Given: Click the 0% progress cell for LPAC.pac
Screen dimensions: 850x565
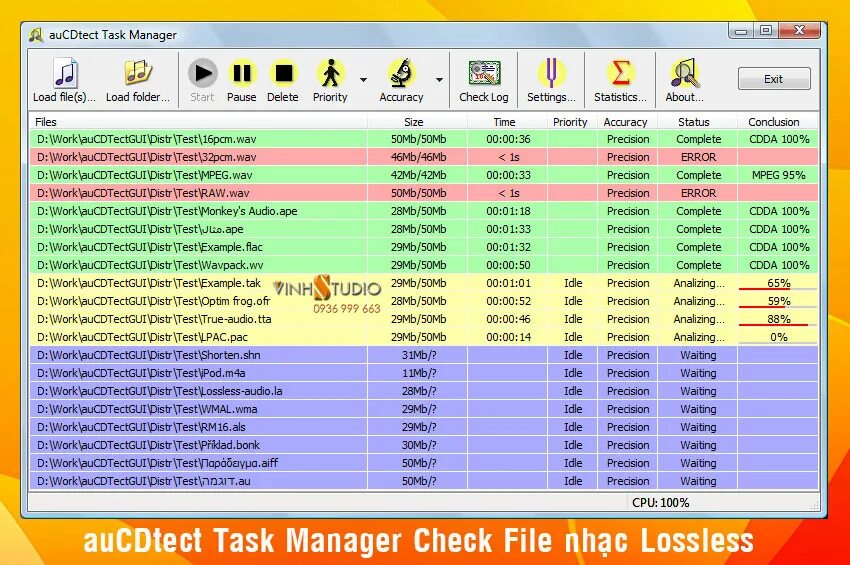Looking at the screenshot, I should (778, 337).
